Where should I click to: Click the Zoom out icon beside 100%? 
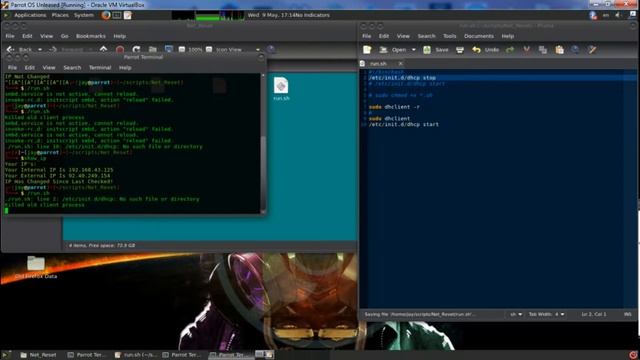click(182, 49)
